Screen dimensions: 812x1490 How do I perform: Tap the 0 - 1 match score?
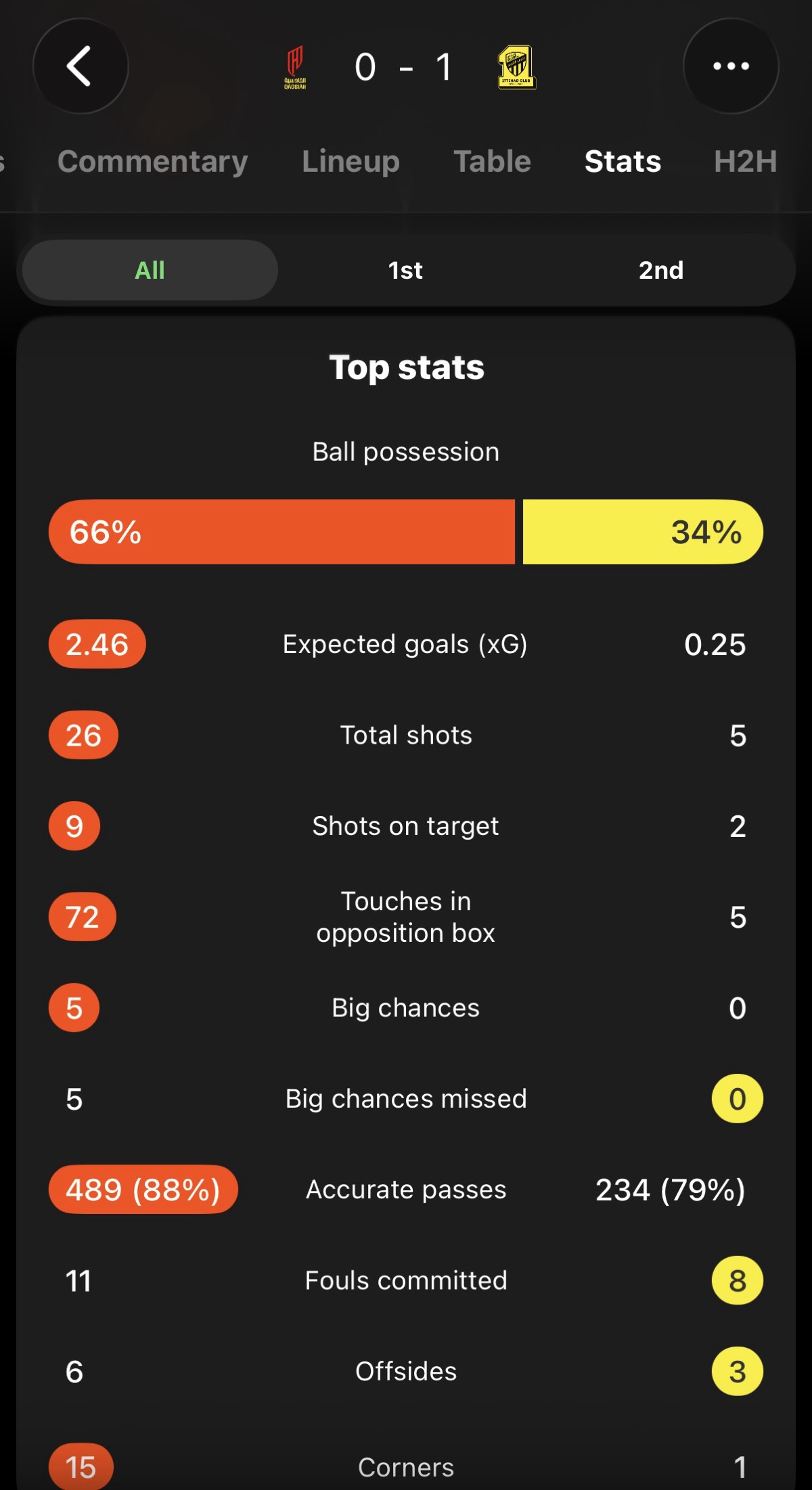[x=404, y=67]
